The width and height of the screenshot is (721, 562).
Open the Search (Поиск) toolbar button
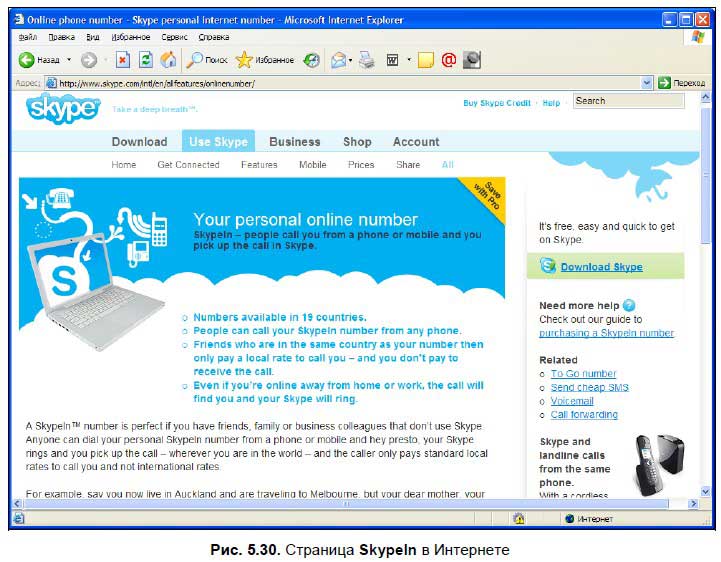coord(207,60)
